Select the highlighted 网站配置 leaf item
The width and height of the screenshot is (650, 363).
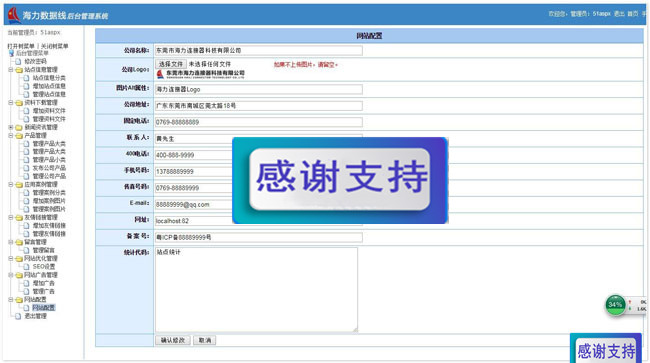click(x=44, y=308)
